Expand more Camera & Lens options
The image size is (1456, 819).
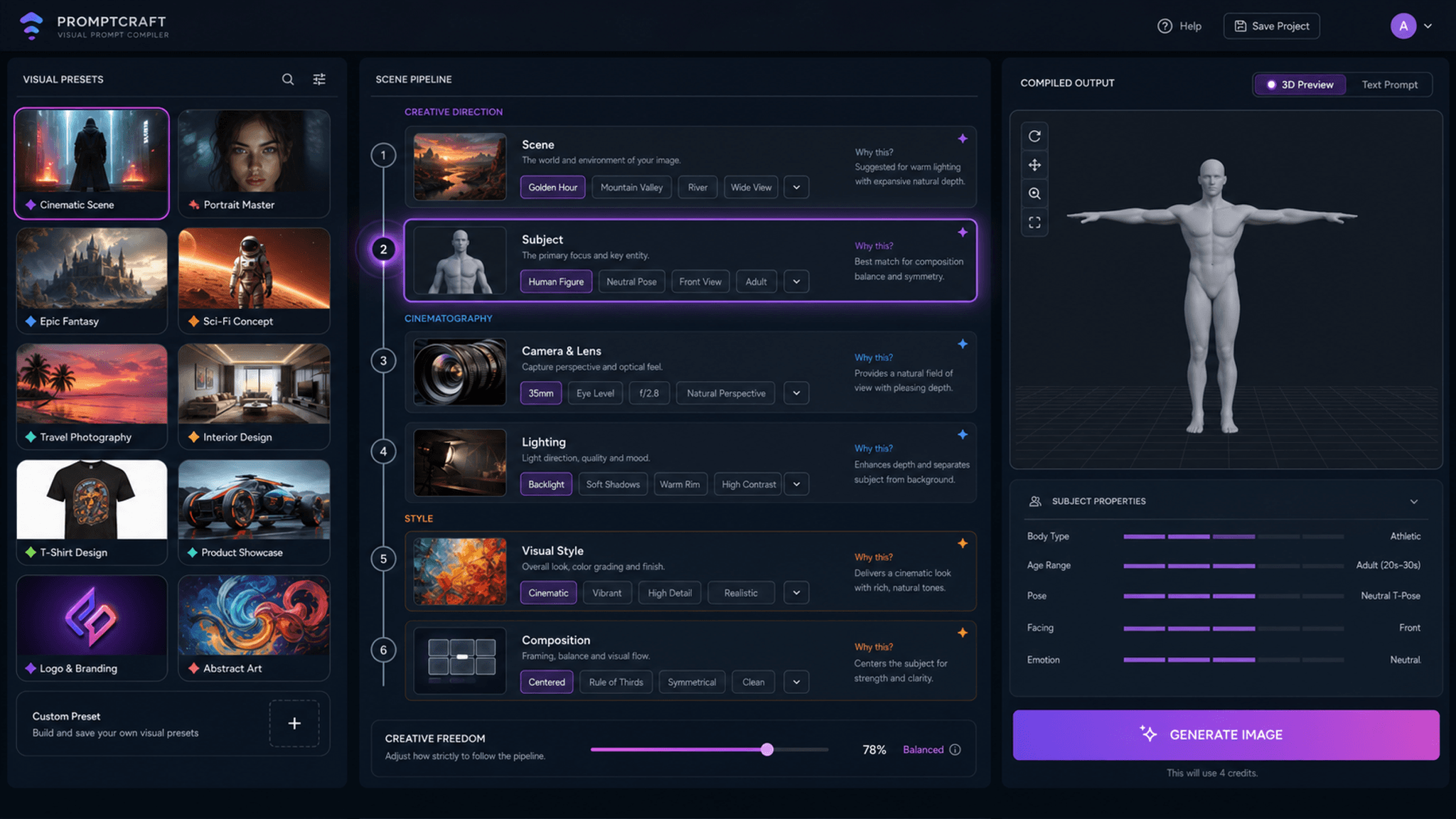click(796, 393)
